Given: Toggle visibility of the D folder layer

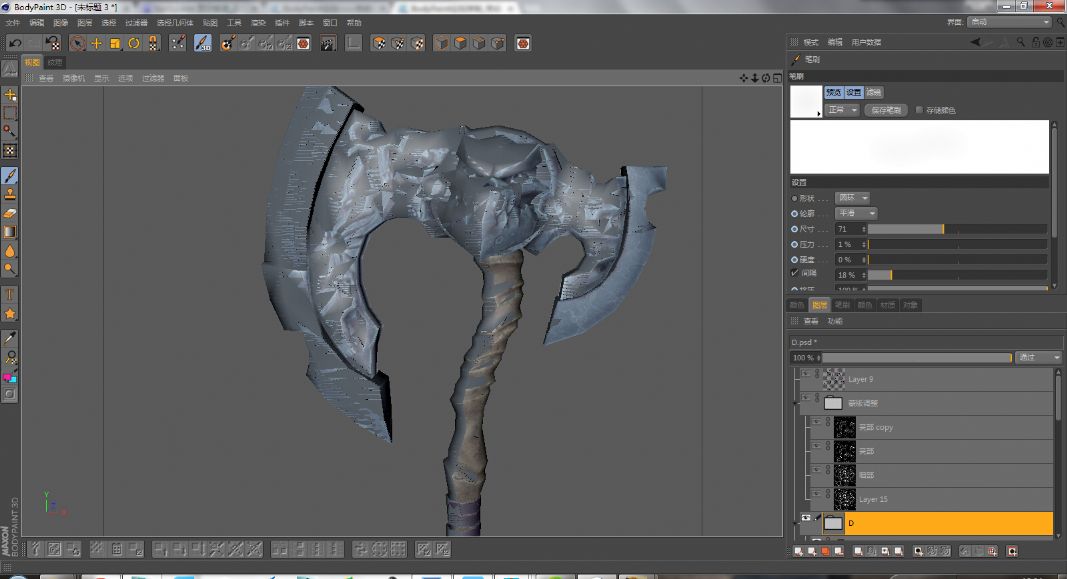Looking at the screenshot, I should tap(806, 518).
